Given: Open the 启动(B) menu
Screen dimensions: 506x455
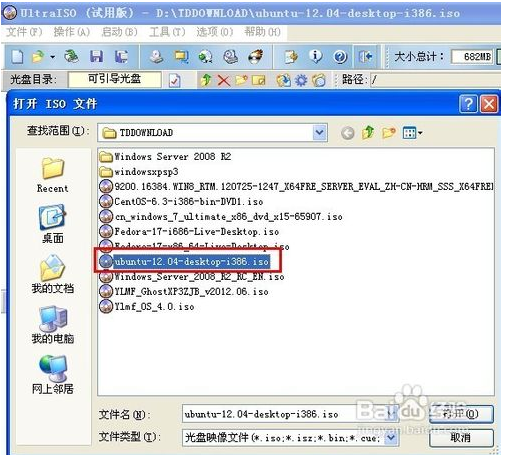Looking at the screenshot, I should coord(119,32).
